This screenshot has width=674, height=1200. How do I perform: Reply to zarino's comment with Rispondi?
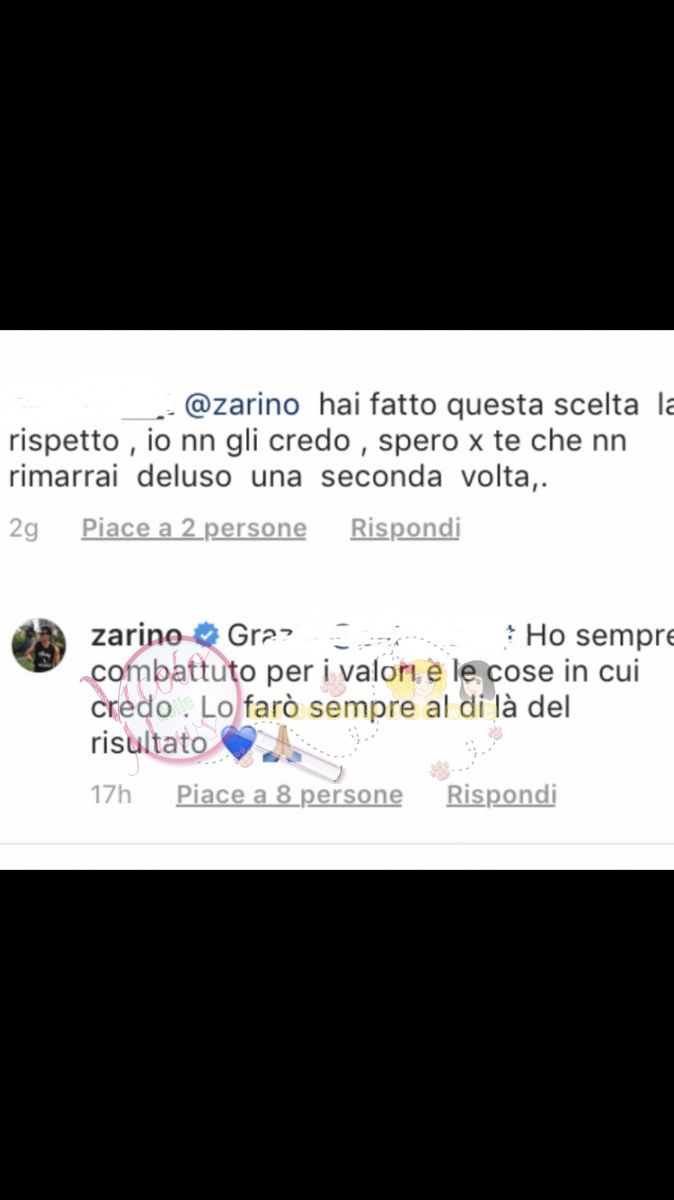(501, 795)
